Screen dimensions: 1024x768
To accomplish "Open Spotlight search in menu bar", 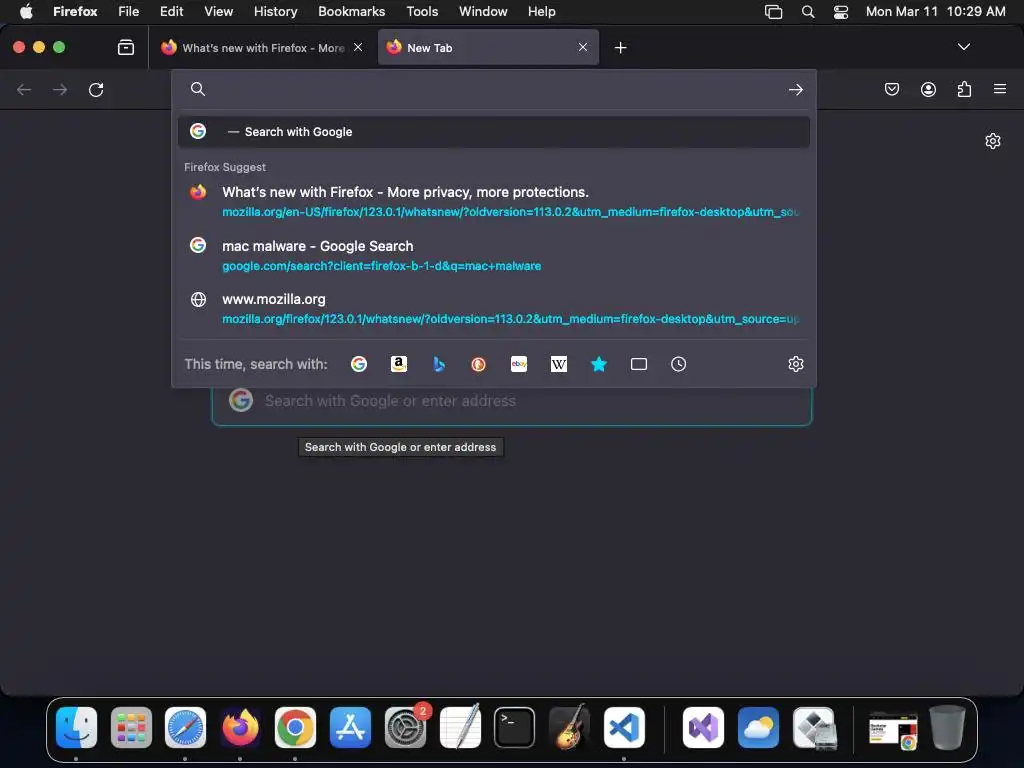I will 808,12.
